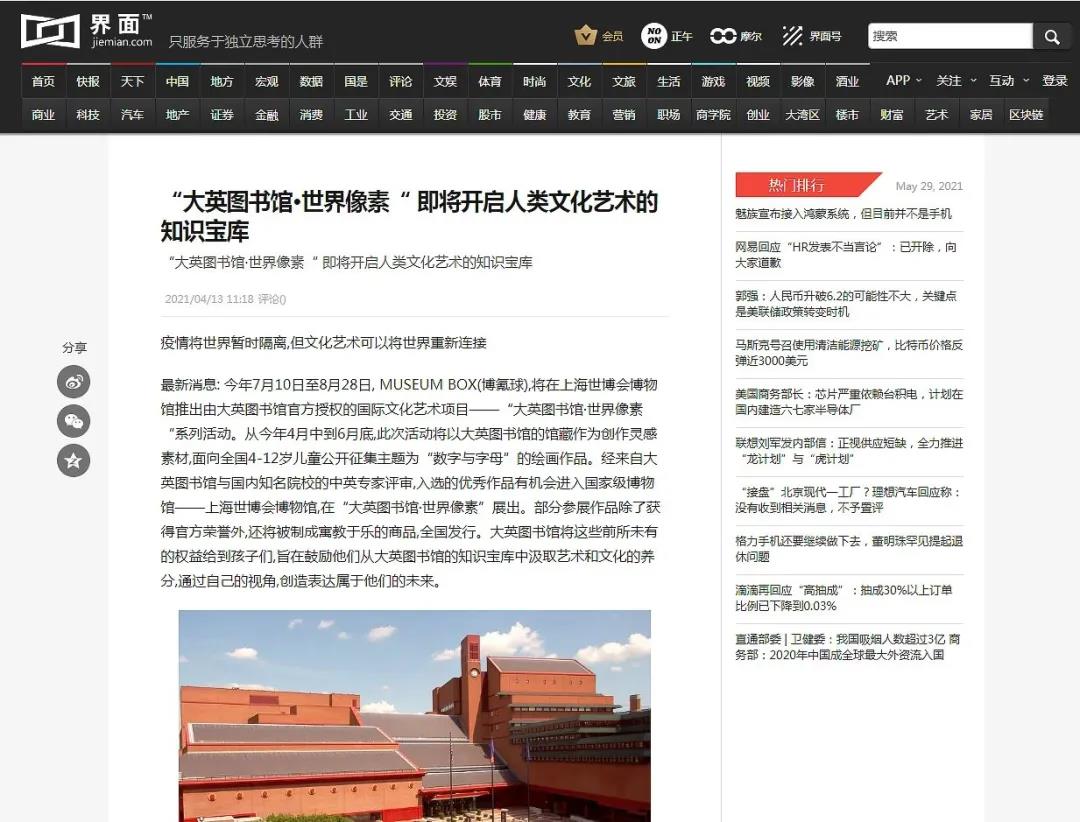Open the 马斯克 比特币 headline

pyautogui.click(x=849, y=353)
